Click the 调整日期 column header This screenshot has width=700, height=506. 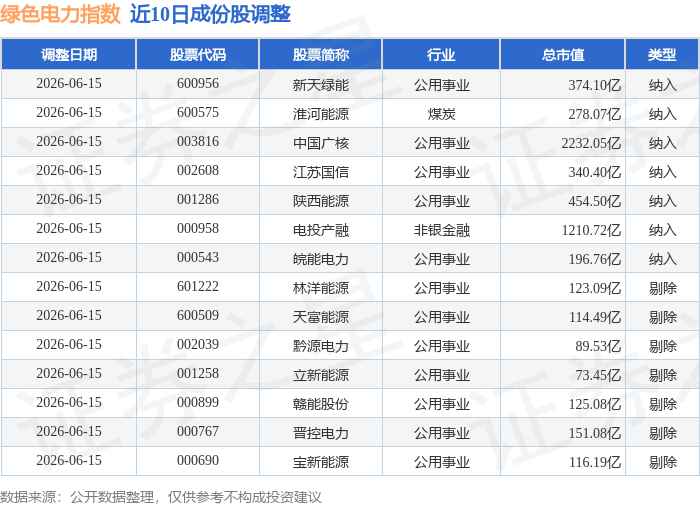tap(69, 54)
